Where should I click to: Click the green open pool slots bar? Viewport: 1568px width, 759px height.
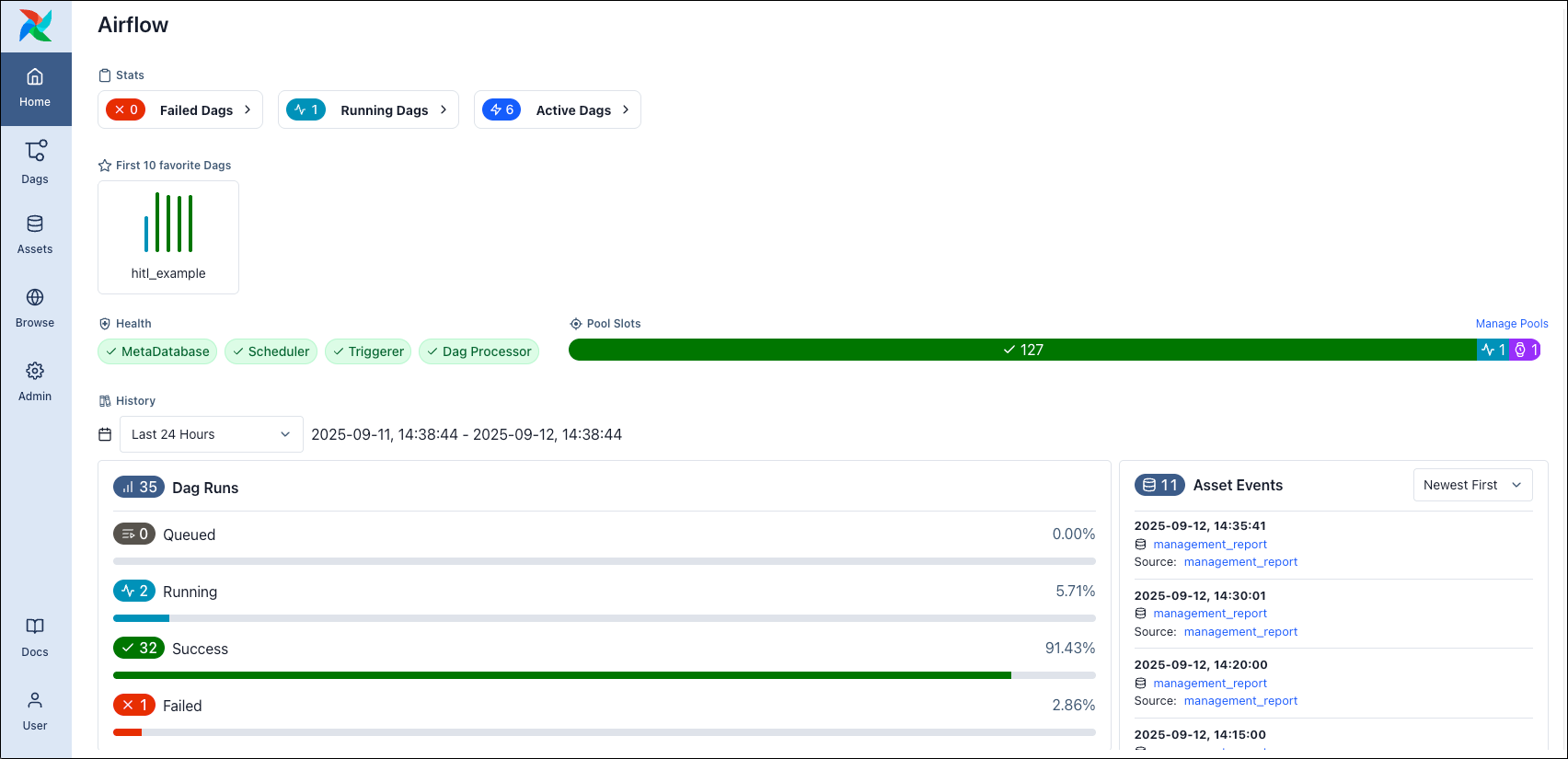[x=1021, y=350]
